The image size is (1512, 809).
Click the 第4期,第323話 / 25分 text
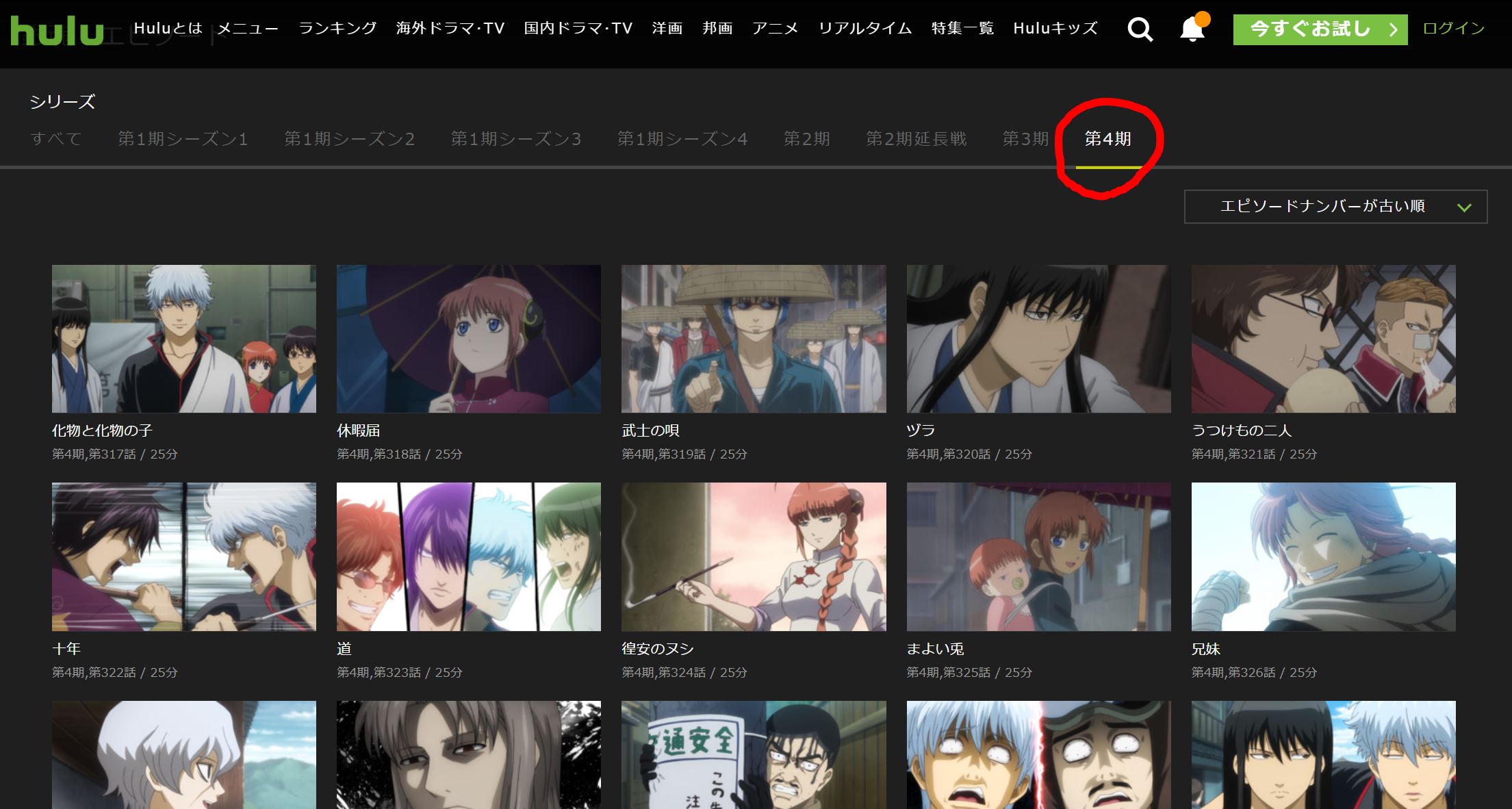pyautogui.click(x=400, y=673)
